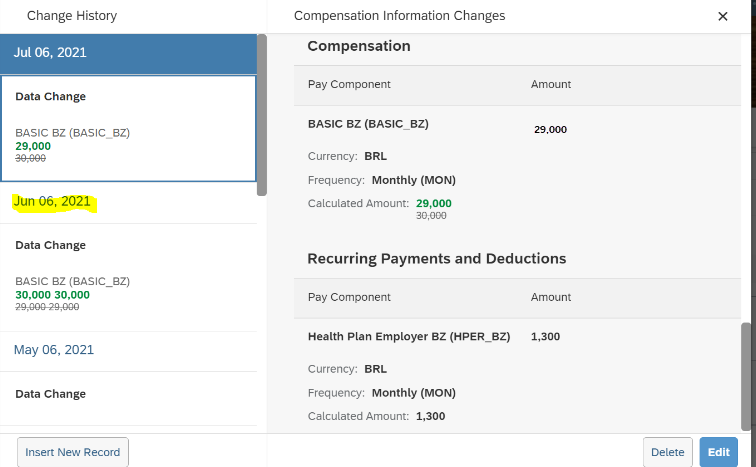The height and width of the screenshot is (467, 756).
Task: Click the calculated amount 29,000 in green
Action: click(x=433, y=203)
